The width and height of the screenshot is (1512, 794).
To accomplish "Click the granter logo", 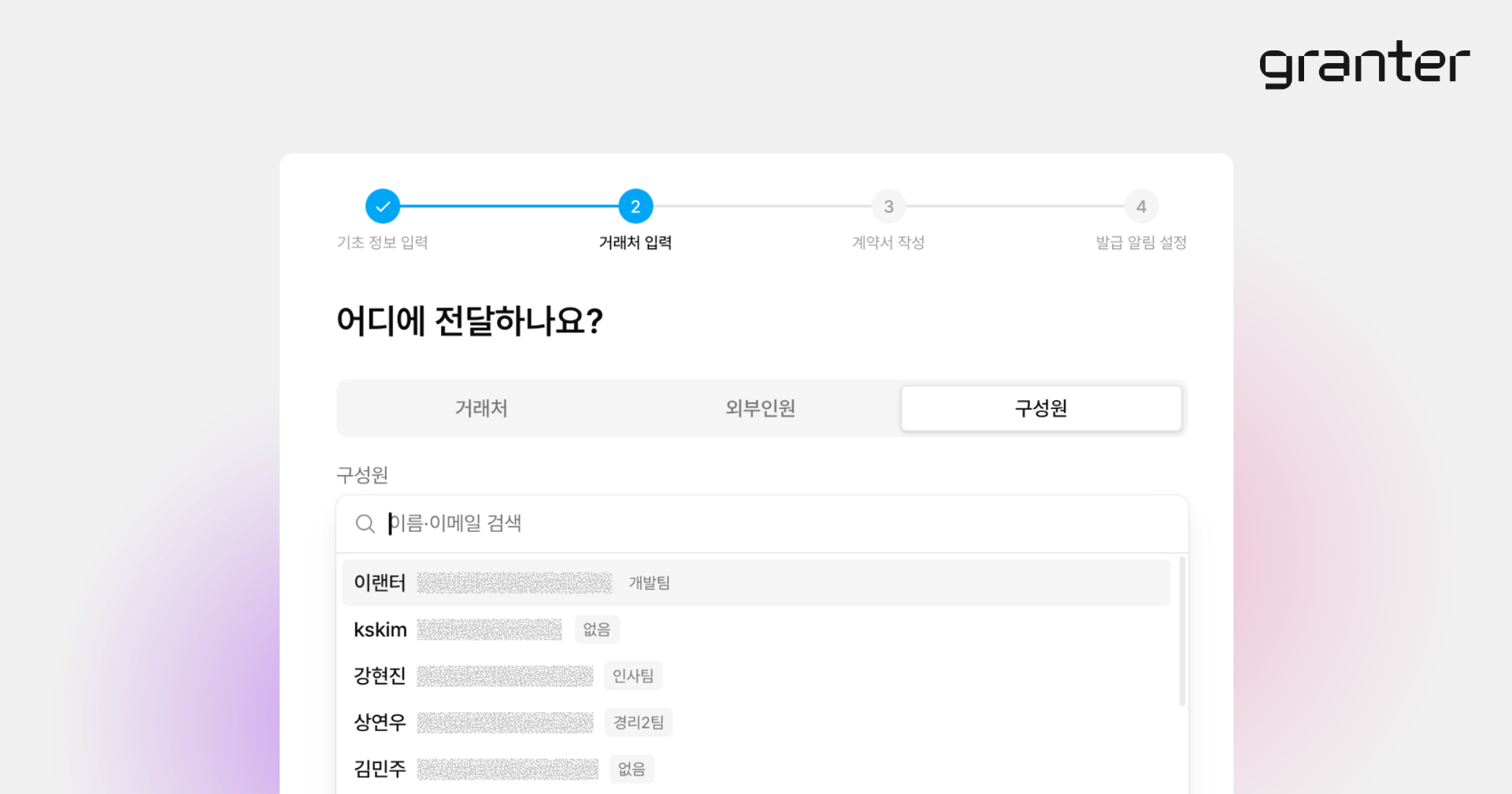I will 1365,64.
